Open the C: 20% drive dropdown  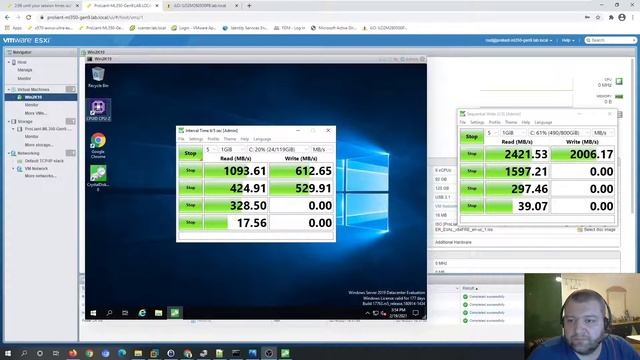278,149
